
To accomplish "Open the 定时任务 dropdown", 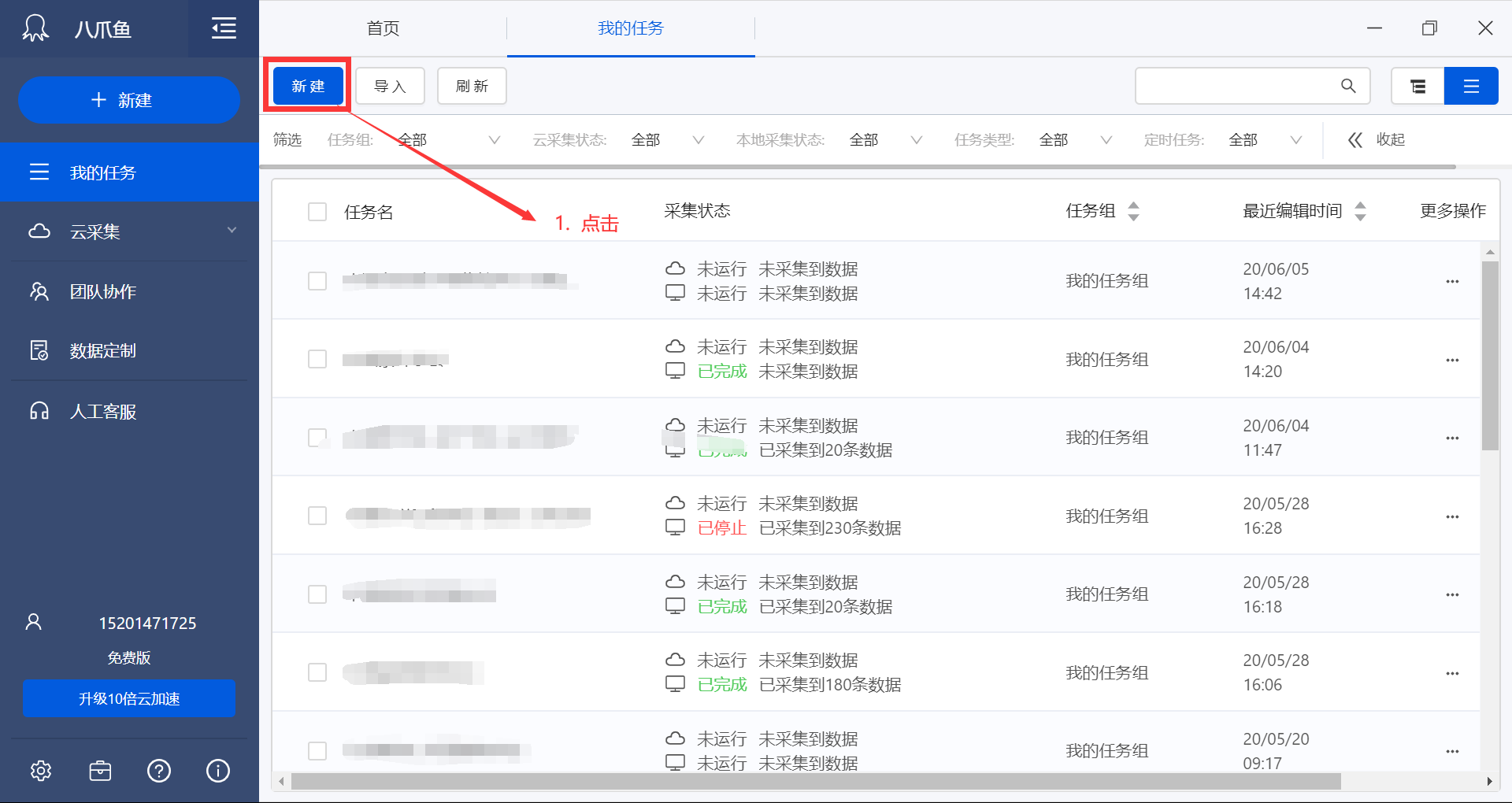I will click(x=1296, y=139).
